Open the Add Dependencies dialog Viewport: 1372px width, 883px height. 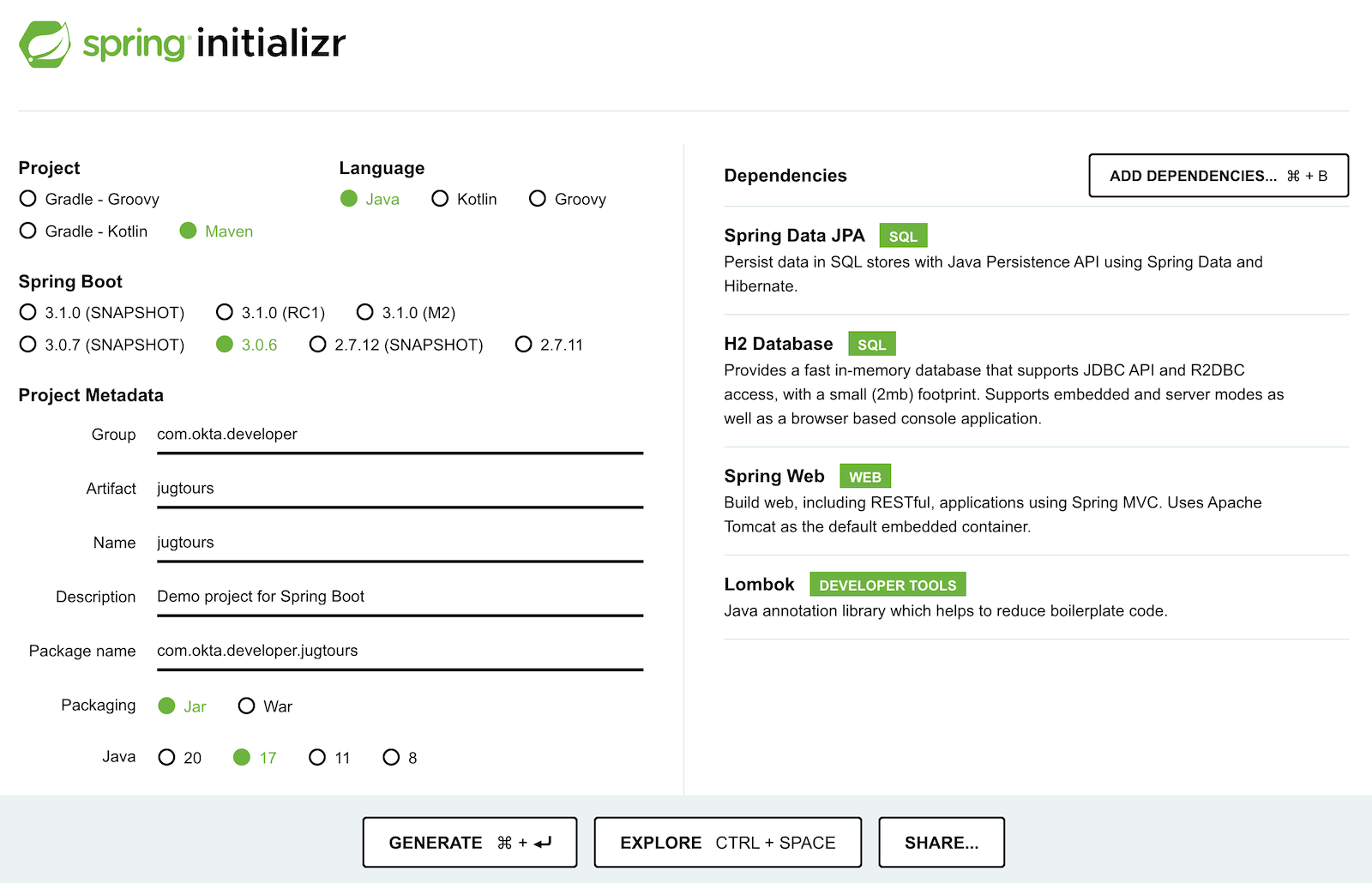click(1218, 176)
